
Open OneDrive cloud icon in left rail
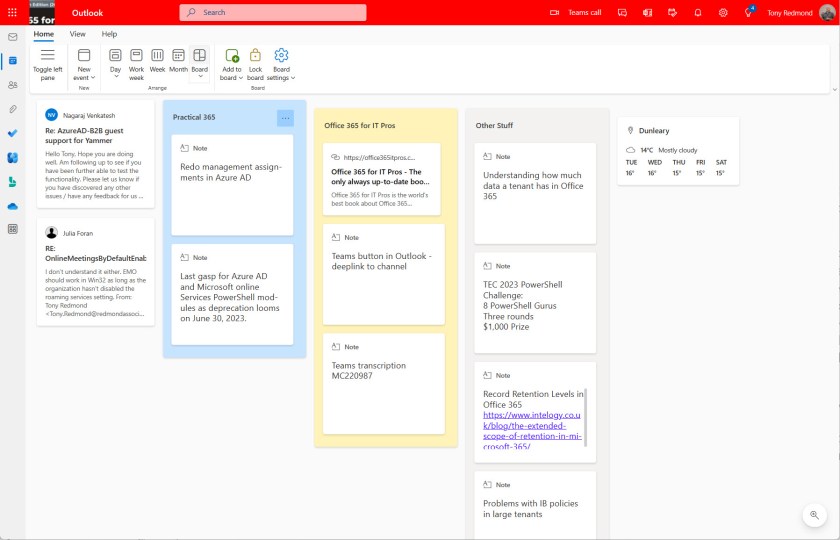pos(13,206)
